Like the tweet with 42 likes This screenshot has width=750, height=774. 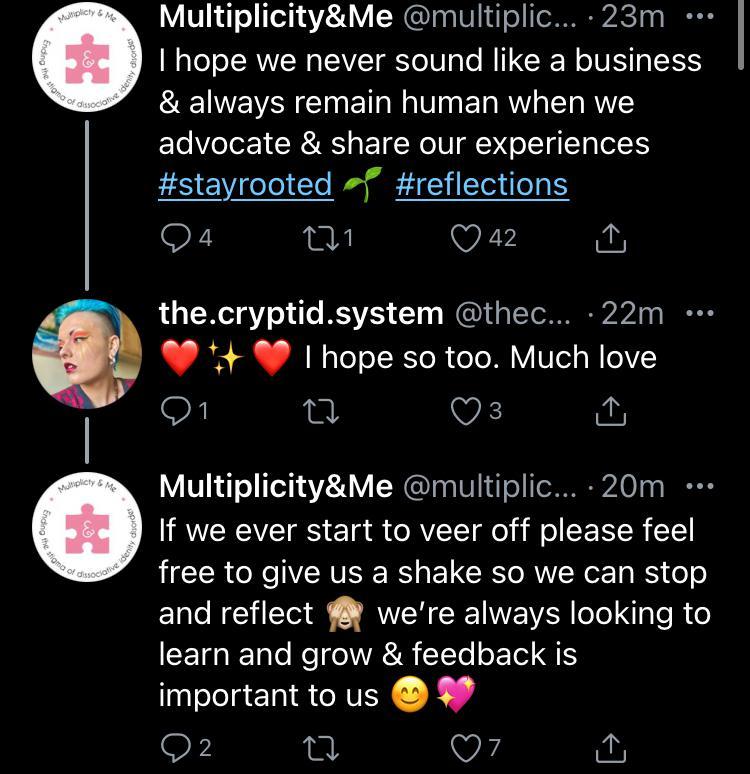465,238
